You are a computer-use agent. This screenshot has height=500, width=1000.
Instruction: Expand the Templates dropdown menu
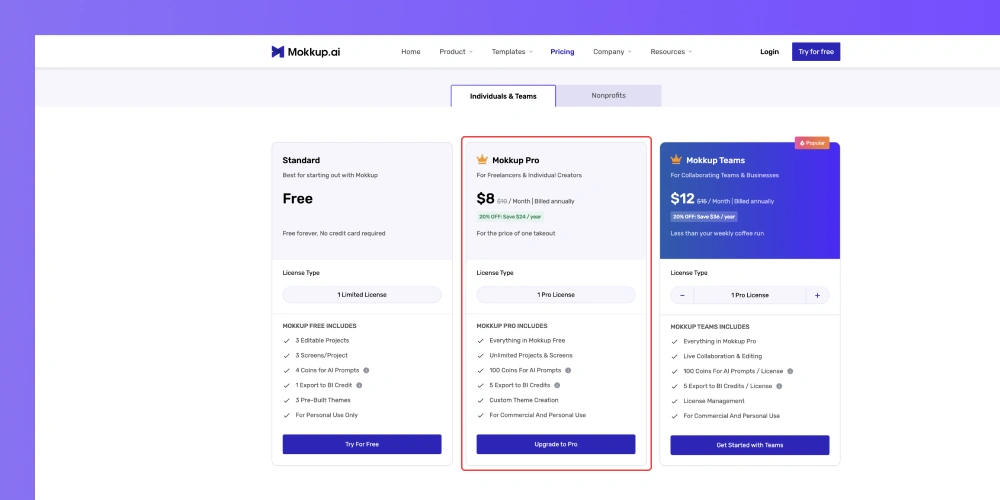[x=512, y=52]
